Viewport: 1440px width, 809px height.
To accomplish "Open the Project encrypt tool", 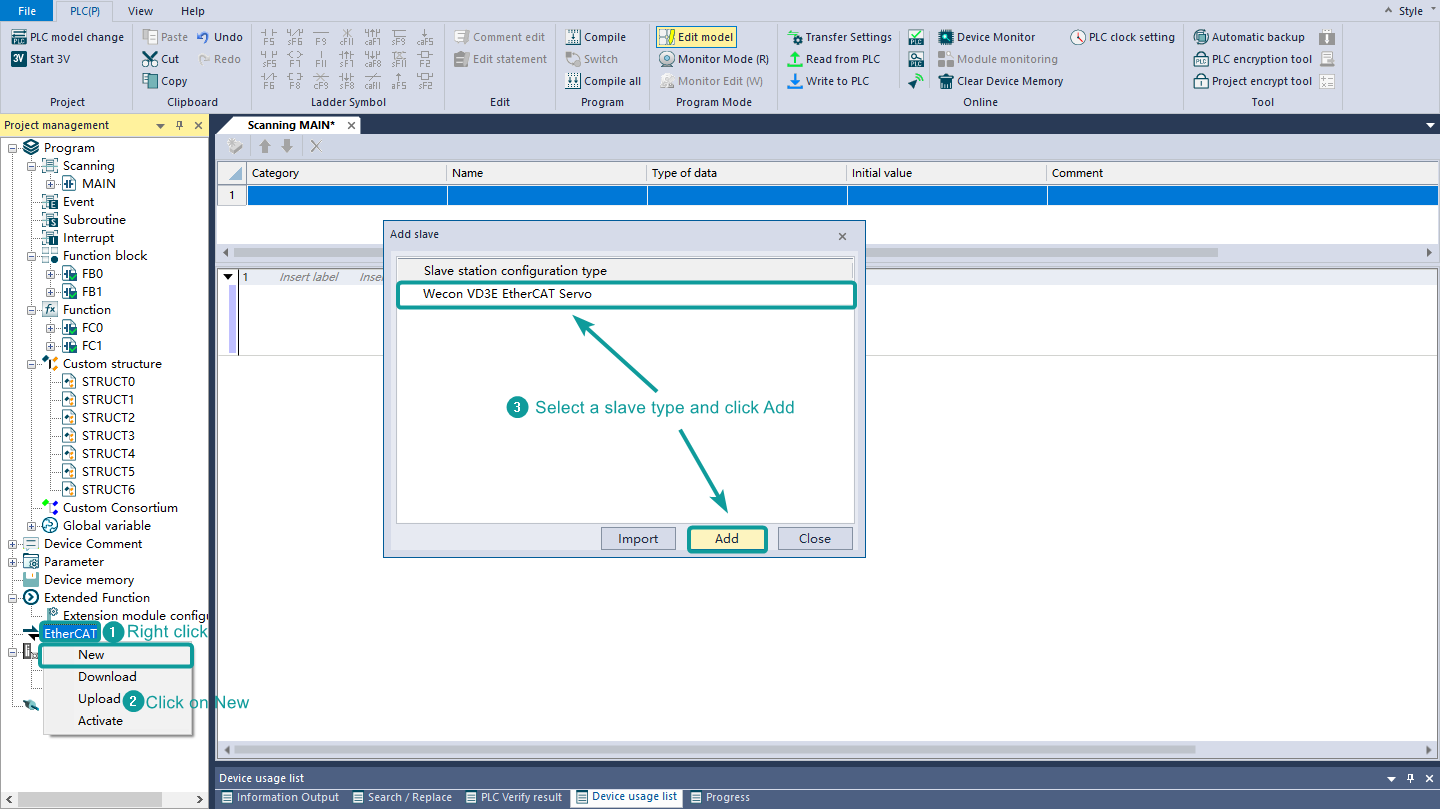I will click(x=1201, y=81).
